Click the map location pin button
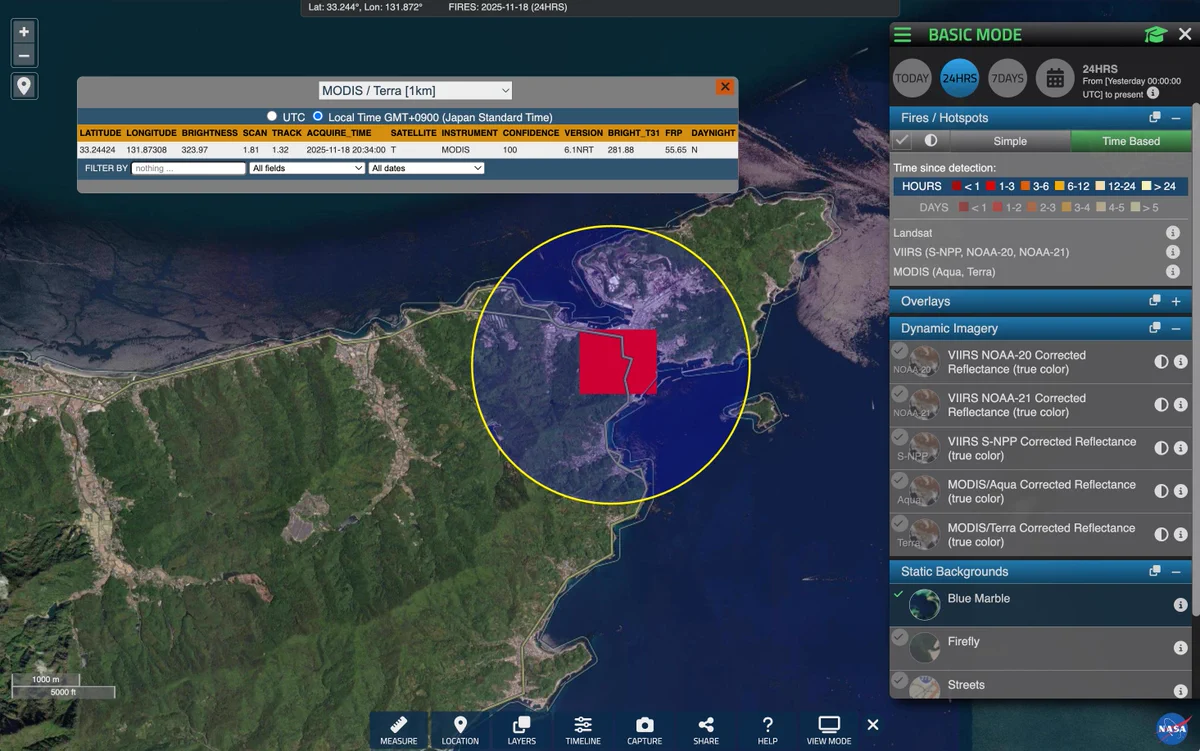Screen dimensions: 1200x751 pyautogui.click(x=24, y=86)
